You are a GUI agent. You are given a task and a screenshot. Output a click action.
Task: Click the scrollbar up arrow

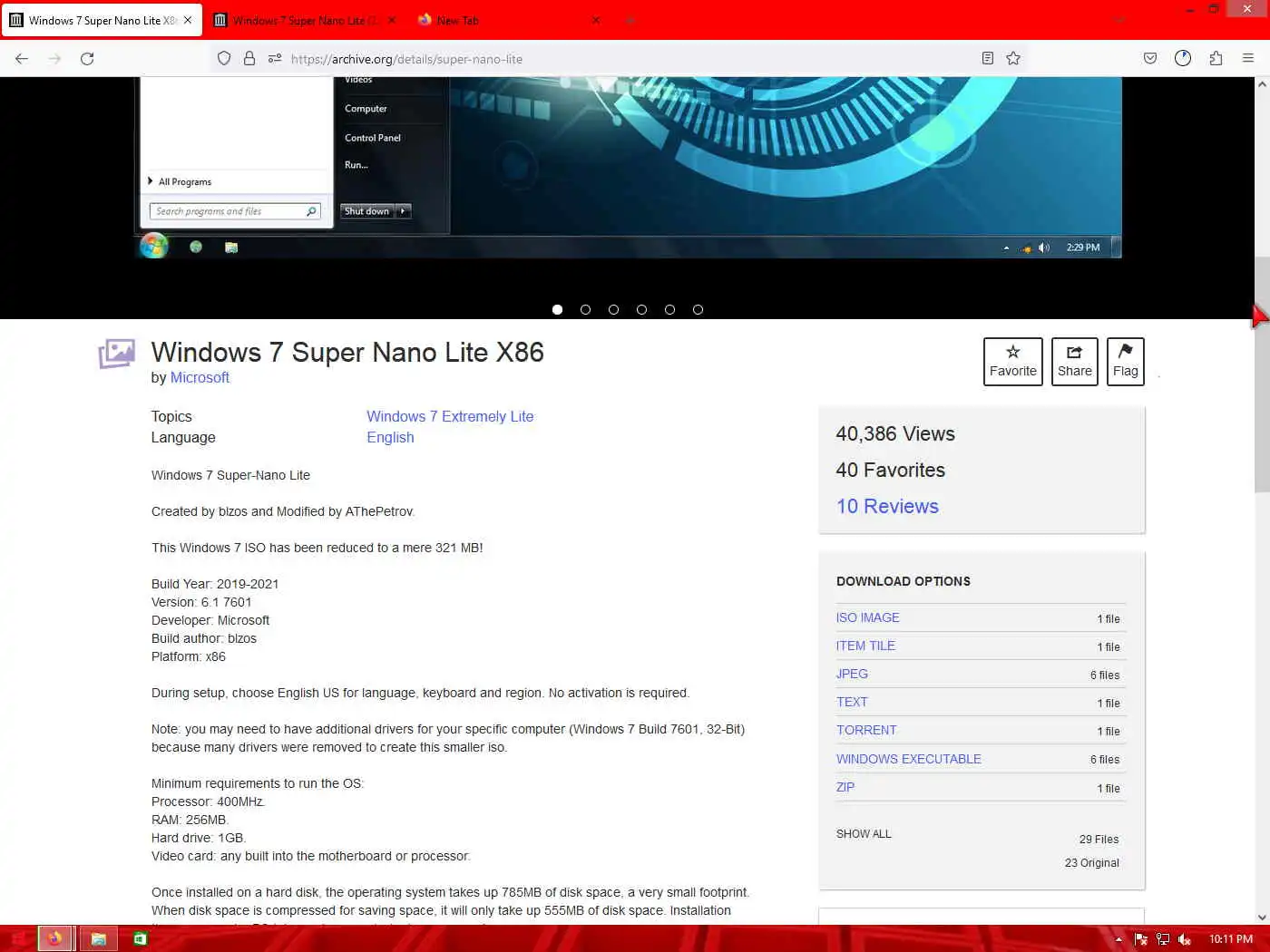coord(1262,84)
